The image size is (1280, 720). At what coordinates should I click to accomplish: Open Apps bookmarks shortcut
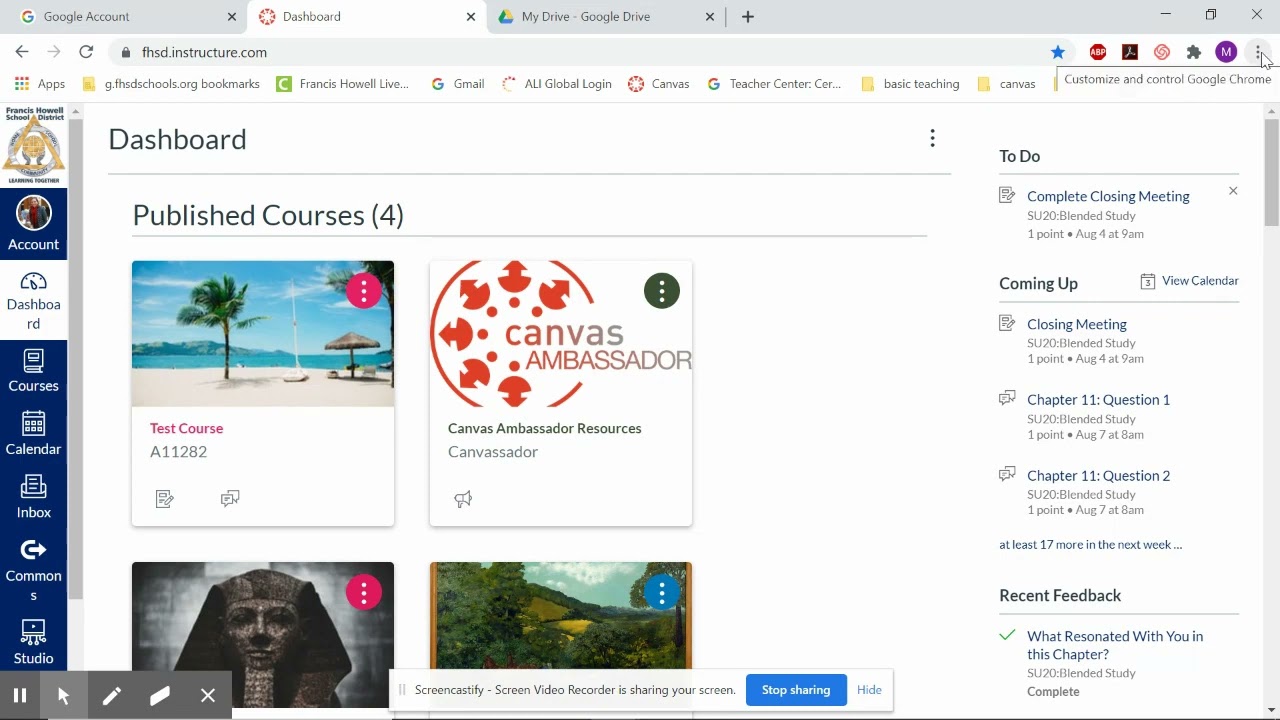coord(40,84)
